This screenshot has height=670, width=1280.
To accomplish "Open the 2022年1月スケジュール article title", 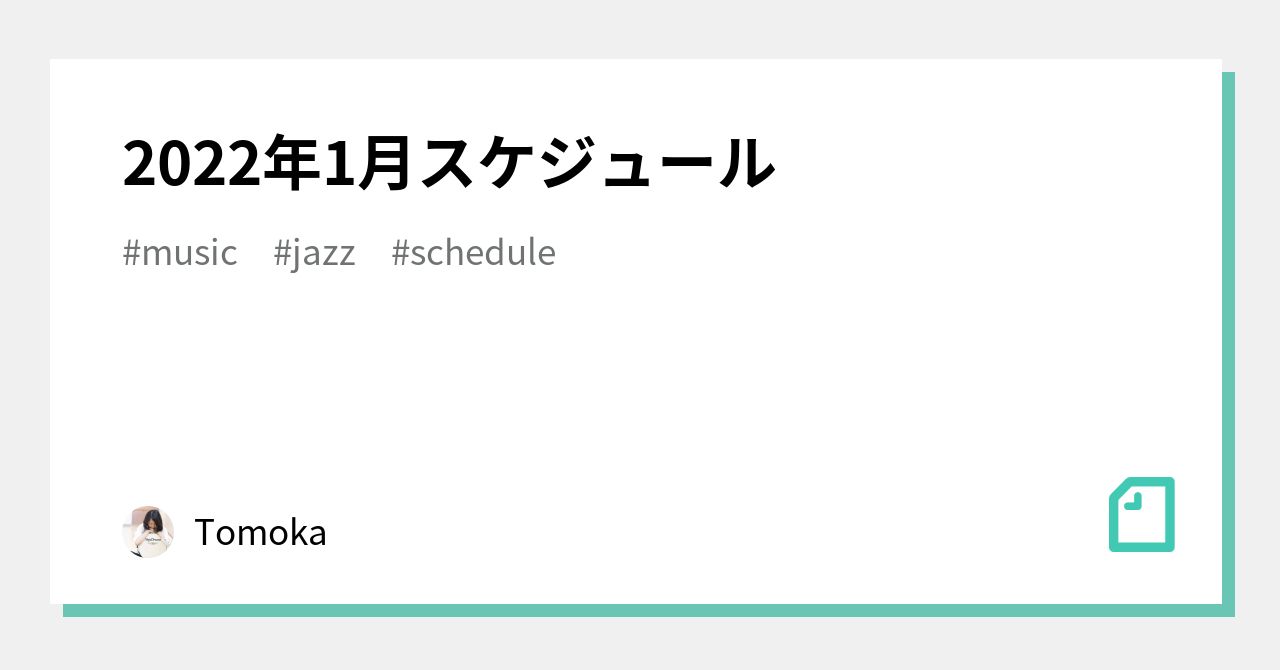I will click(x=448, y=163).
